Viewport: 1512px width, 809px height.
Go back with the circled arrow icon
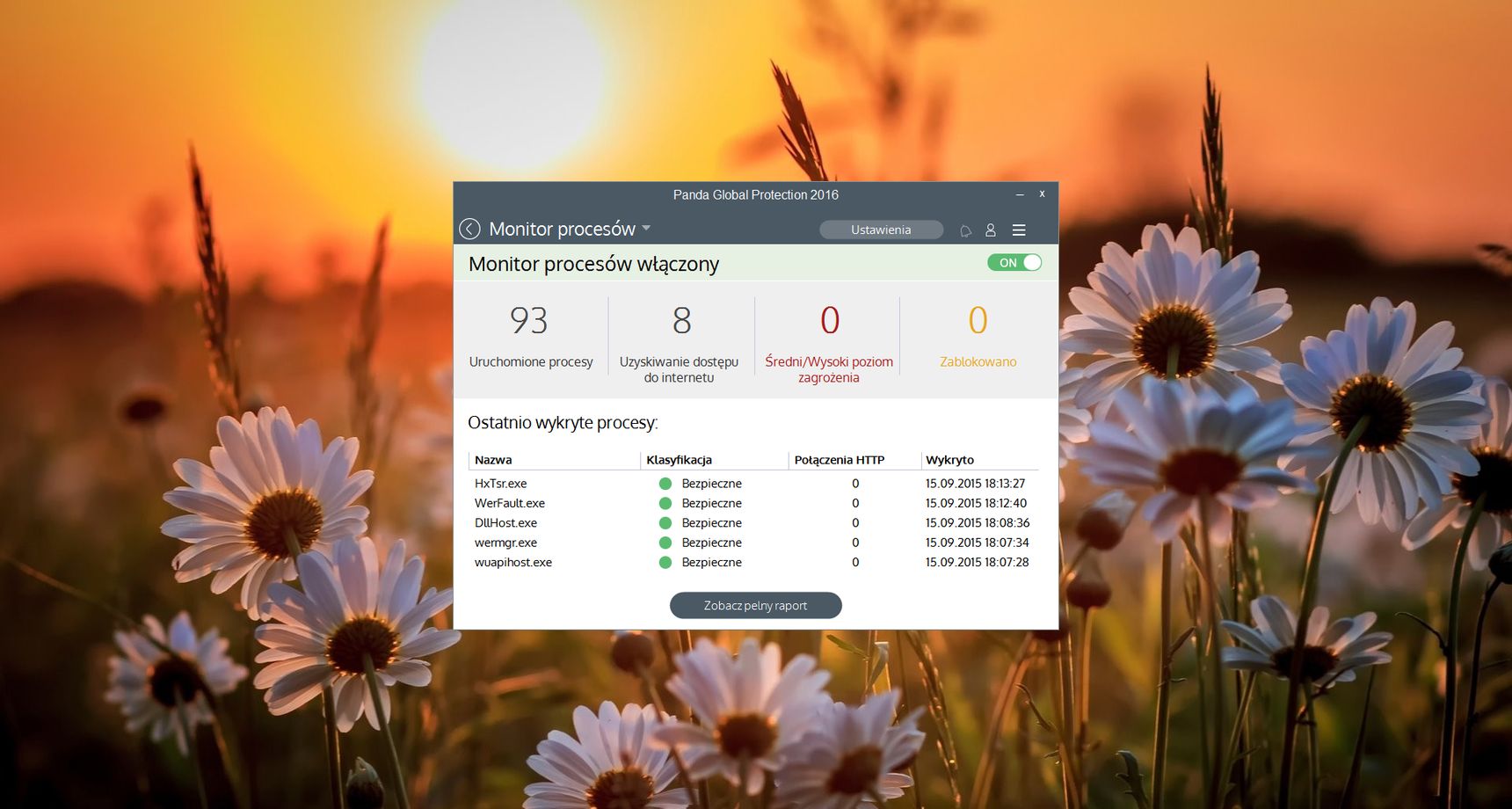coord(469,230)
